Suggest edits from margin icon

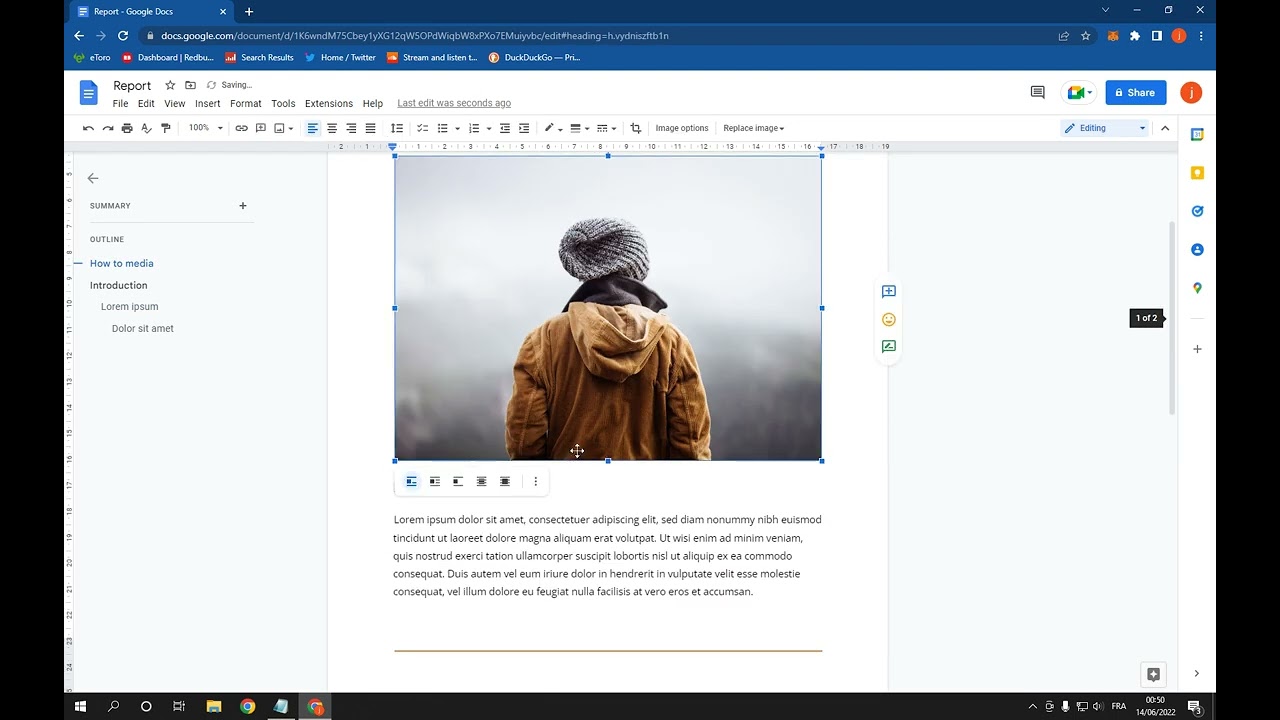[889, 347]
